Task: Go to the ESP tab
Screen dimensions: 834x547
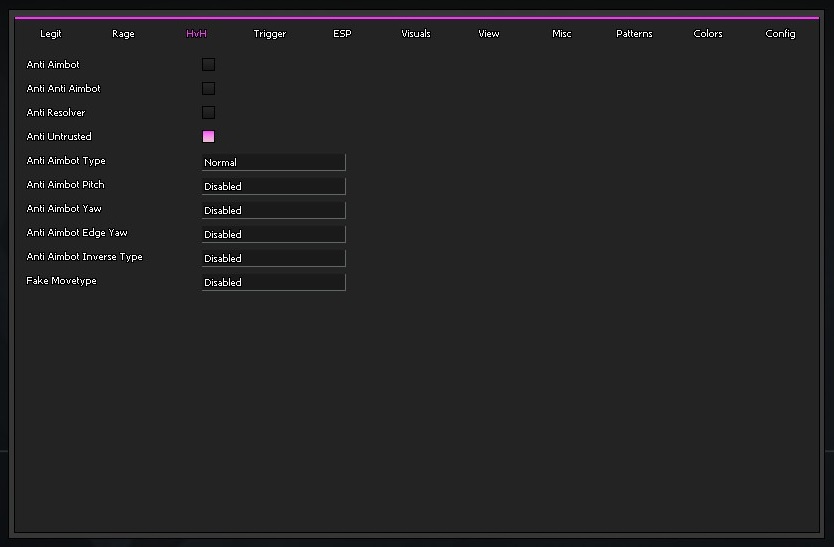Action: 342,34
